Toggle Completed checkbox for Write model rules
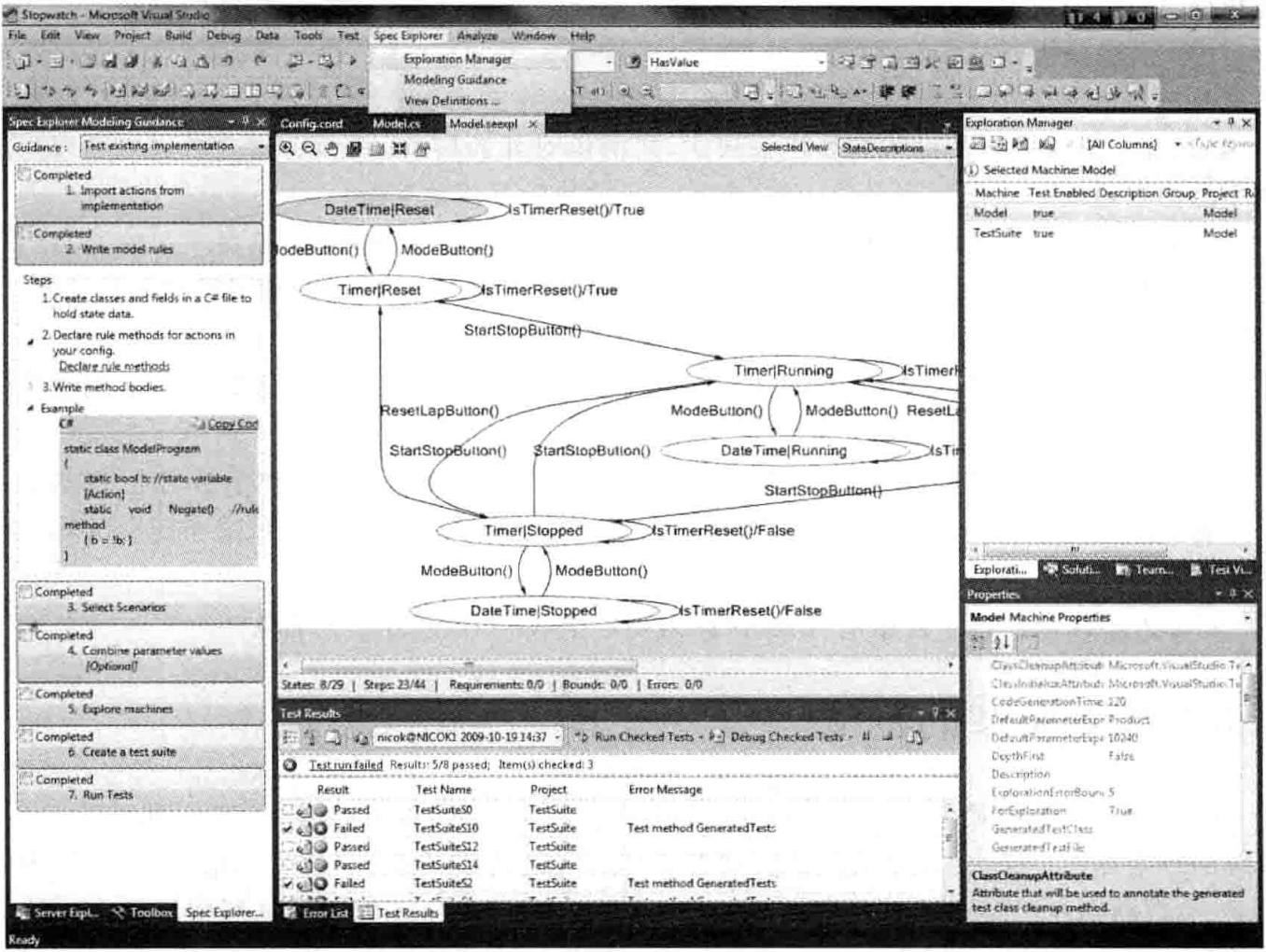This screenshot has height=952, width=1266. (25, 233)
